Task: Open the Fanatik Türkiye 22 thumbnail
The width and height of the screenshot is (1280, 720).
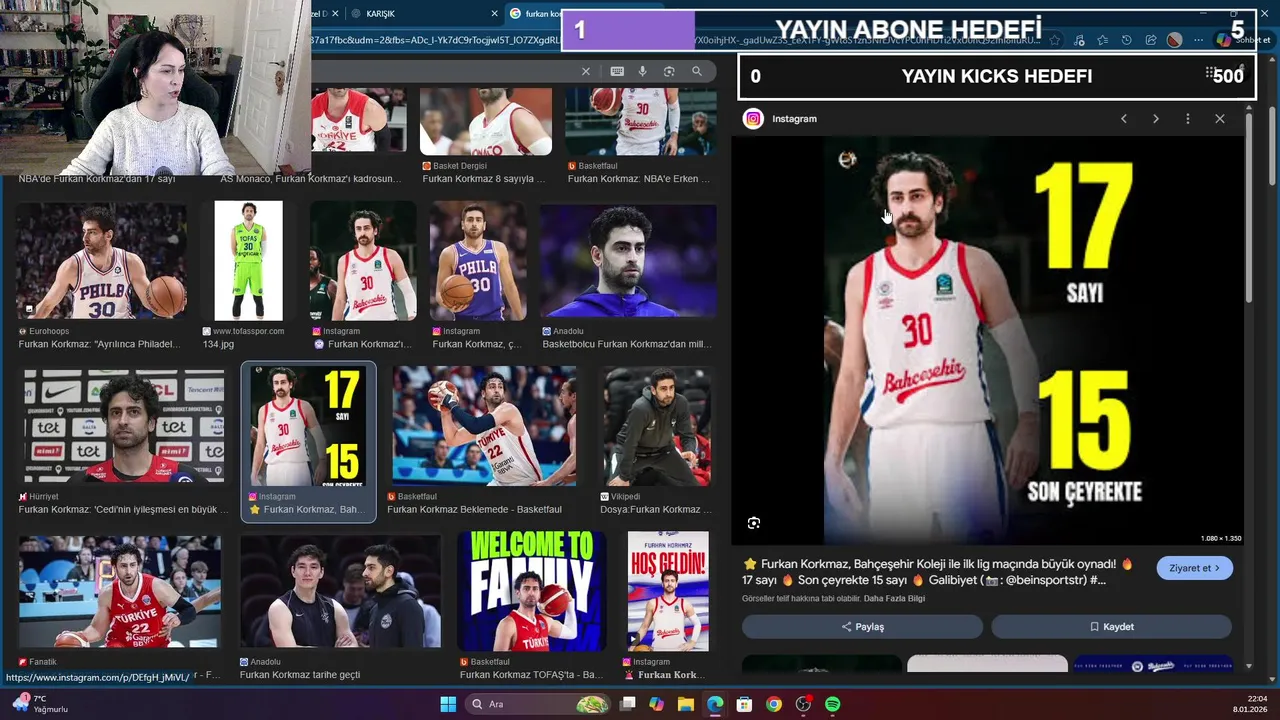Action: click(120, 592)
